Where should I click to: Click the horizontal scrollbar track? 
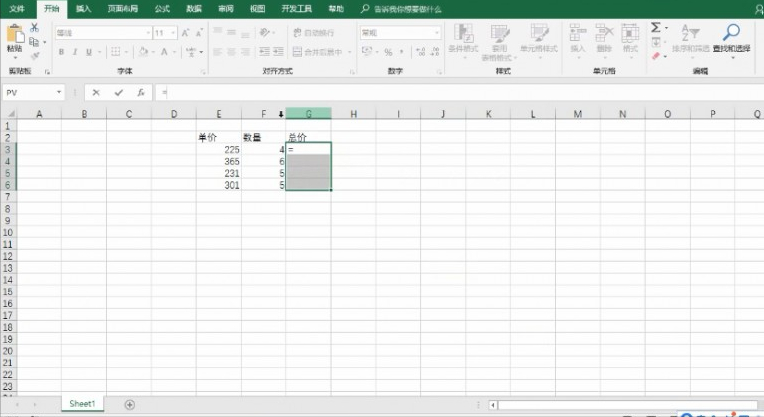pos(627,405)
